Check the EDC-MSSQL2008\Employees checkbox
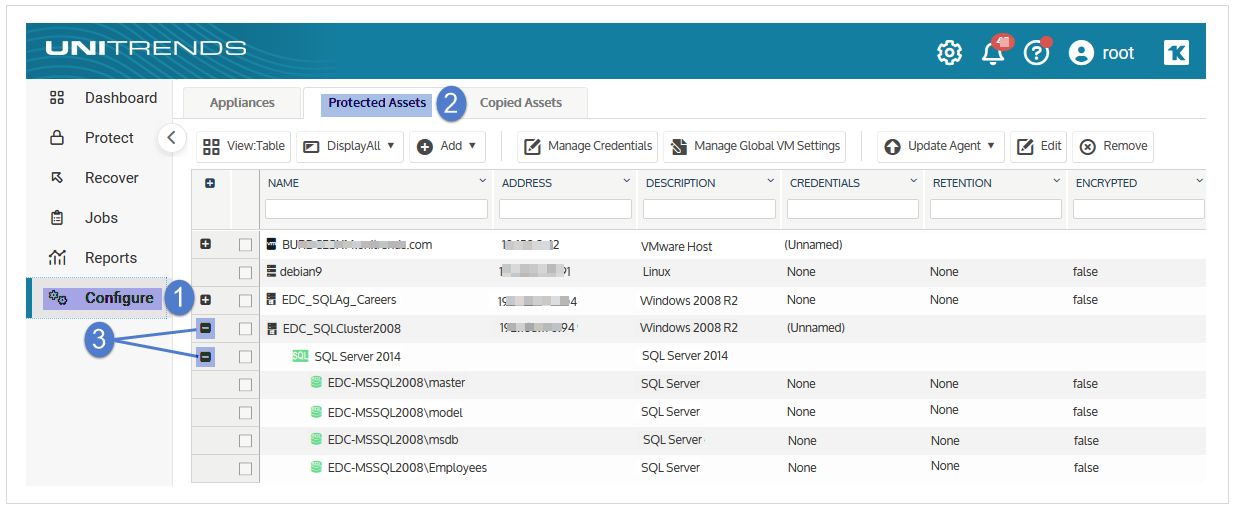 point(245,469)
